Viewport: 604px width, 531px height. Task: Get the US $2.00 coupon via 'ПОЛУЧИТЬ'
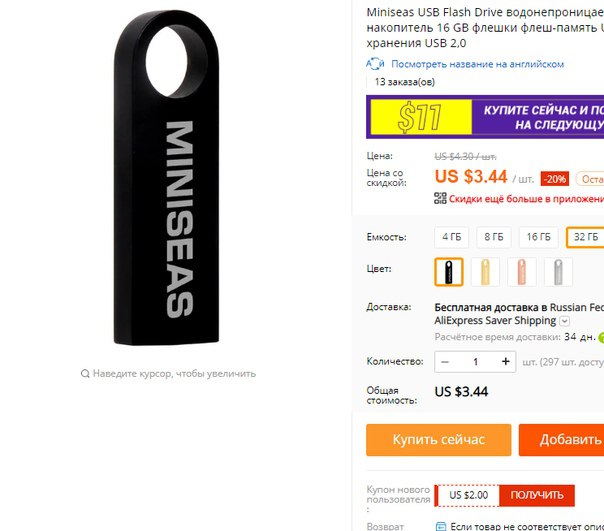[537, 495]
